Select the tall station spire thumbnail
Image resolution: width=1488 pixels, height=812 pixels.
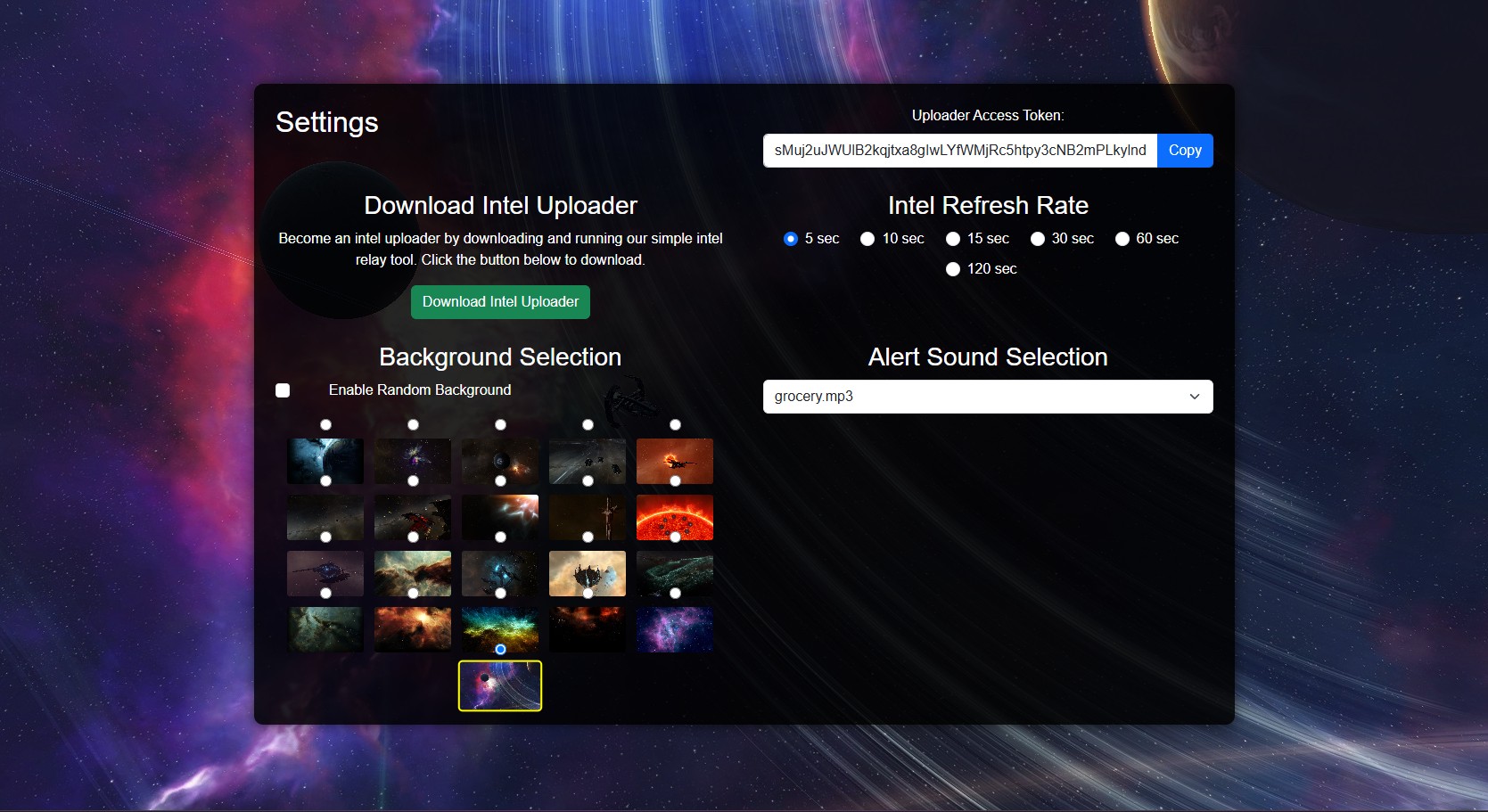point(588,517)
